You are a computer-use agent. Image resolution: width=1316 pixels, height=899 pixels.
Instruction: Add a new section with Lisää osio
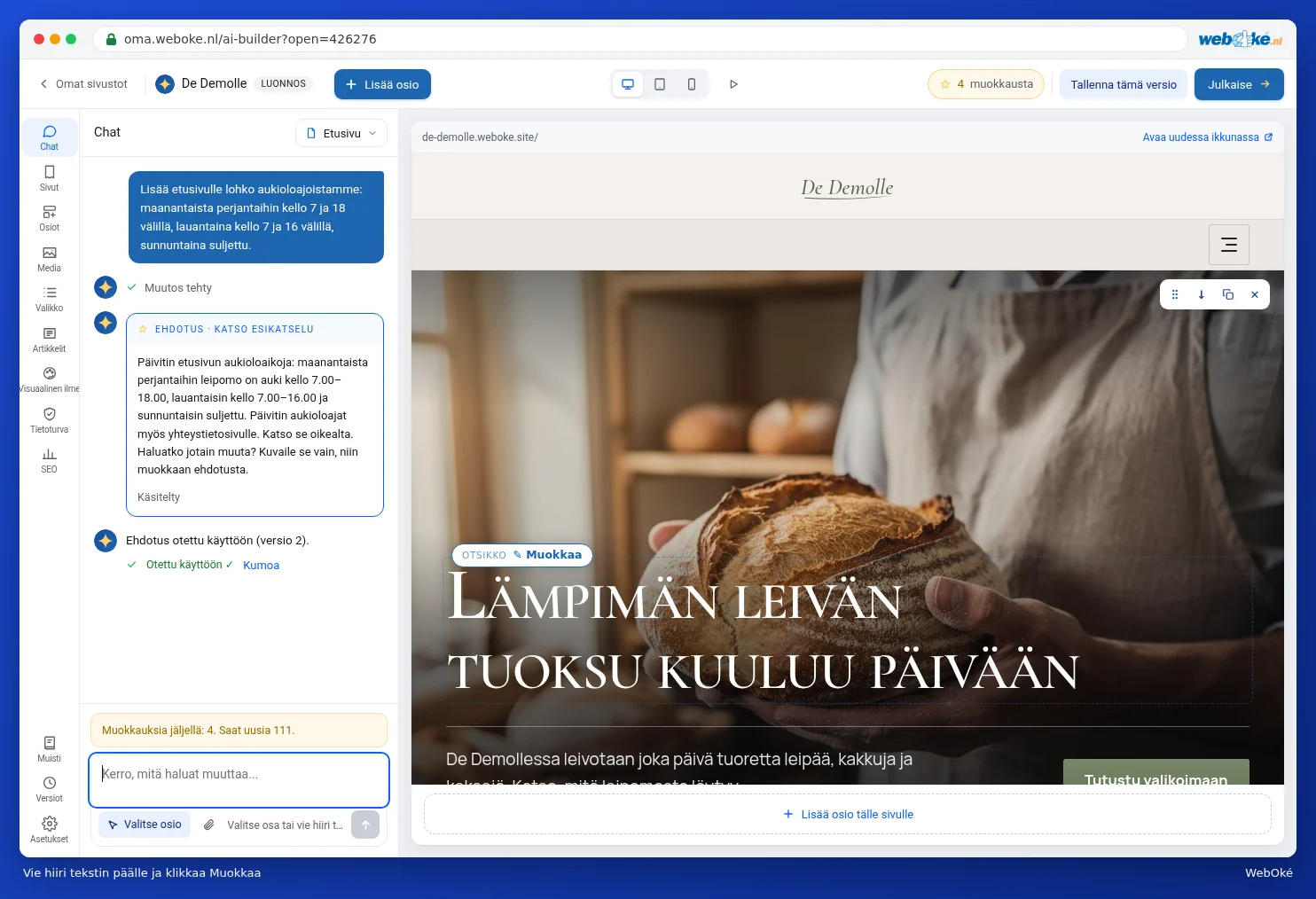pyautogui.click(x=382, y=84)
